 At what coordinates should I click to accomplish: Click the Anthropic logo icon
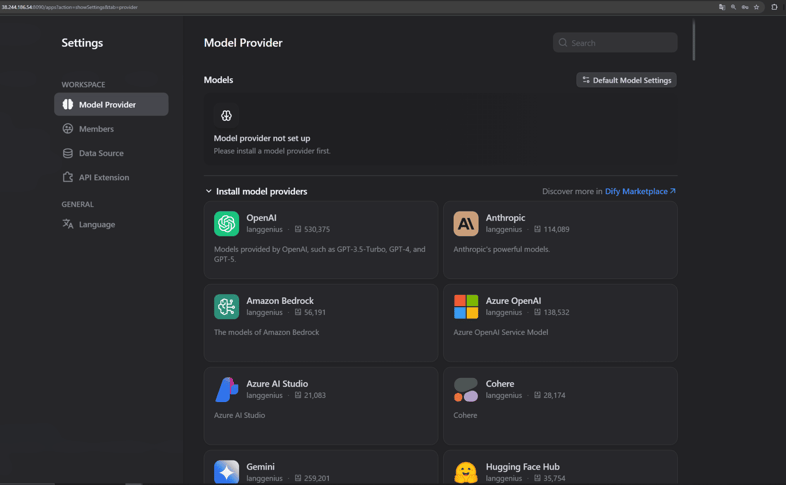466,223
